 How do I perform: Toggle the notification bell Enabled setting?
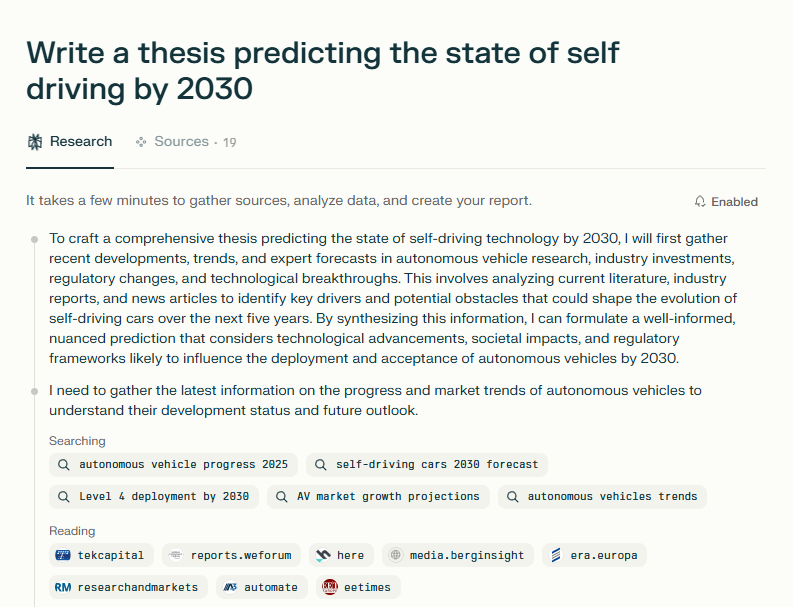(x=726, y=202)
